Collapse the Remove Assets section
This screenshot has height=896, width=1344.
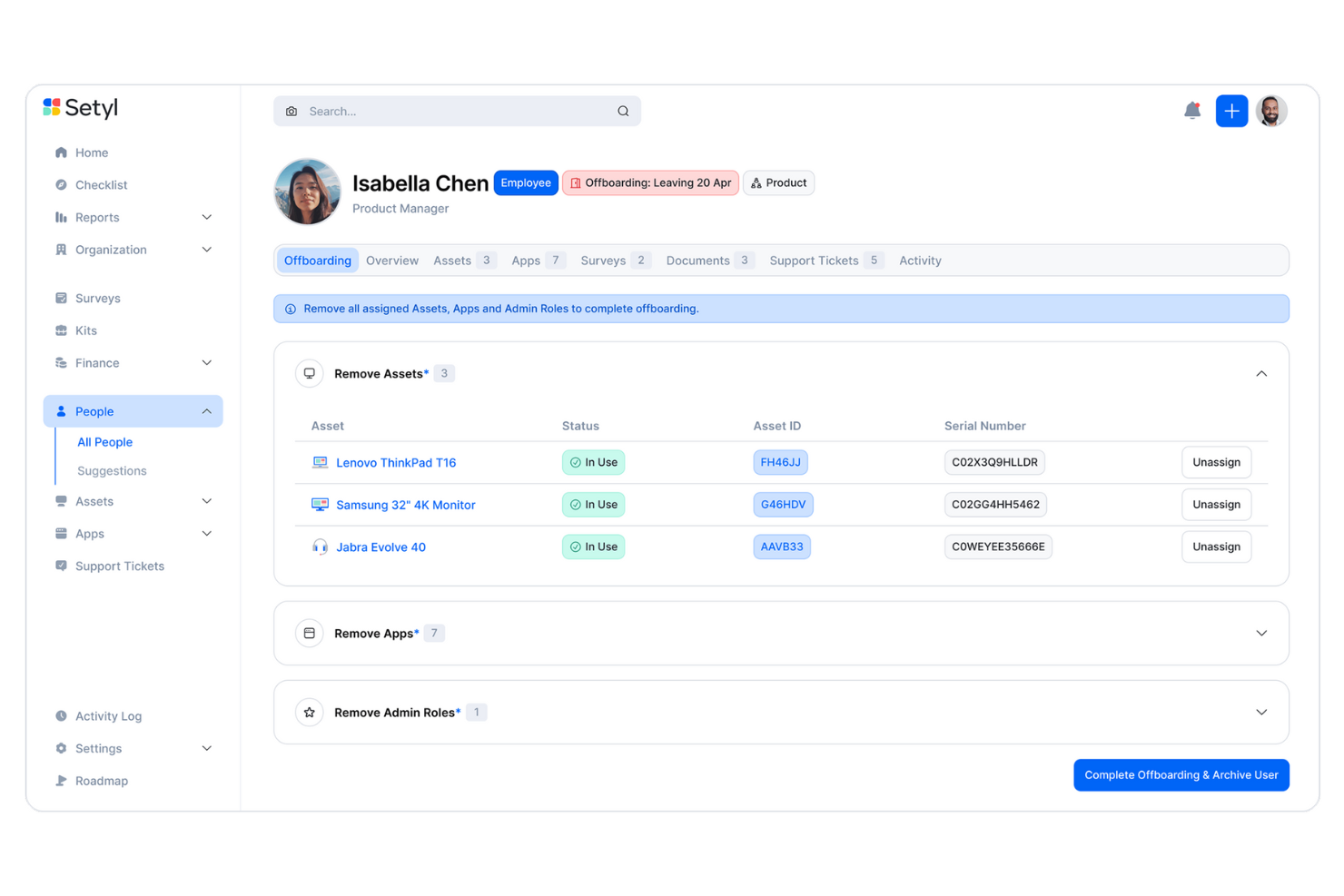click(x=1261, y=373)
